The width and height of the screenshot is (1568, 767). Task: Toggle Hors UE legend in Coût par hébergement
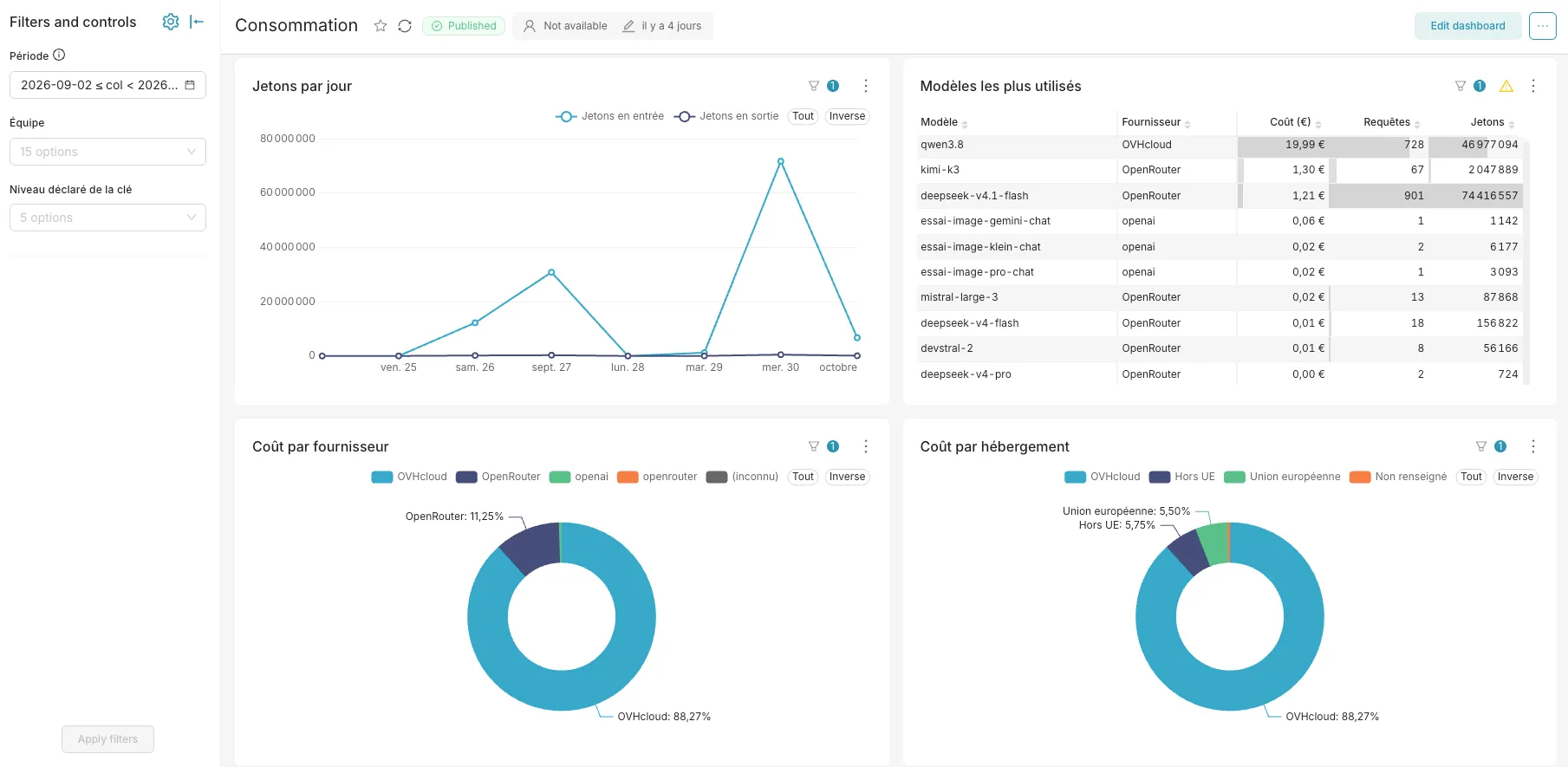coord(1182,477)
